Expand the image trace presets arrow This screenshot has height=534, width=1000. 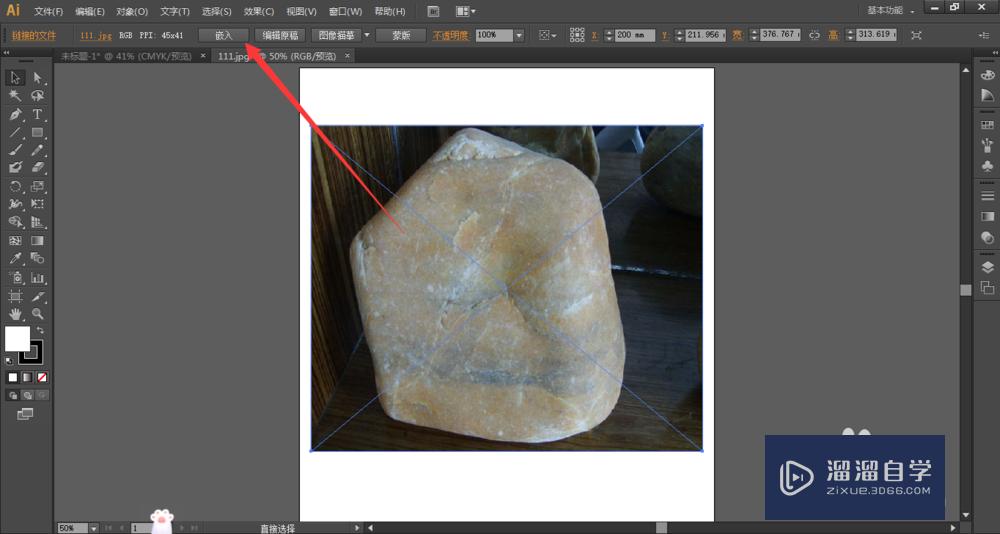point(367,35)
